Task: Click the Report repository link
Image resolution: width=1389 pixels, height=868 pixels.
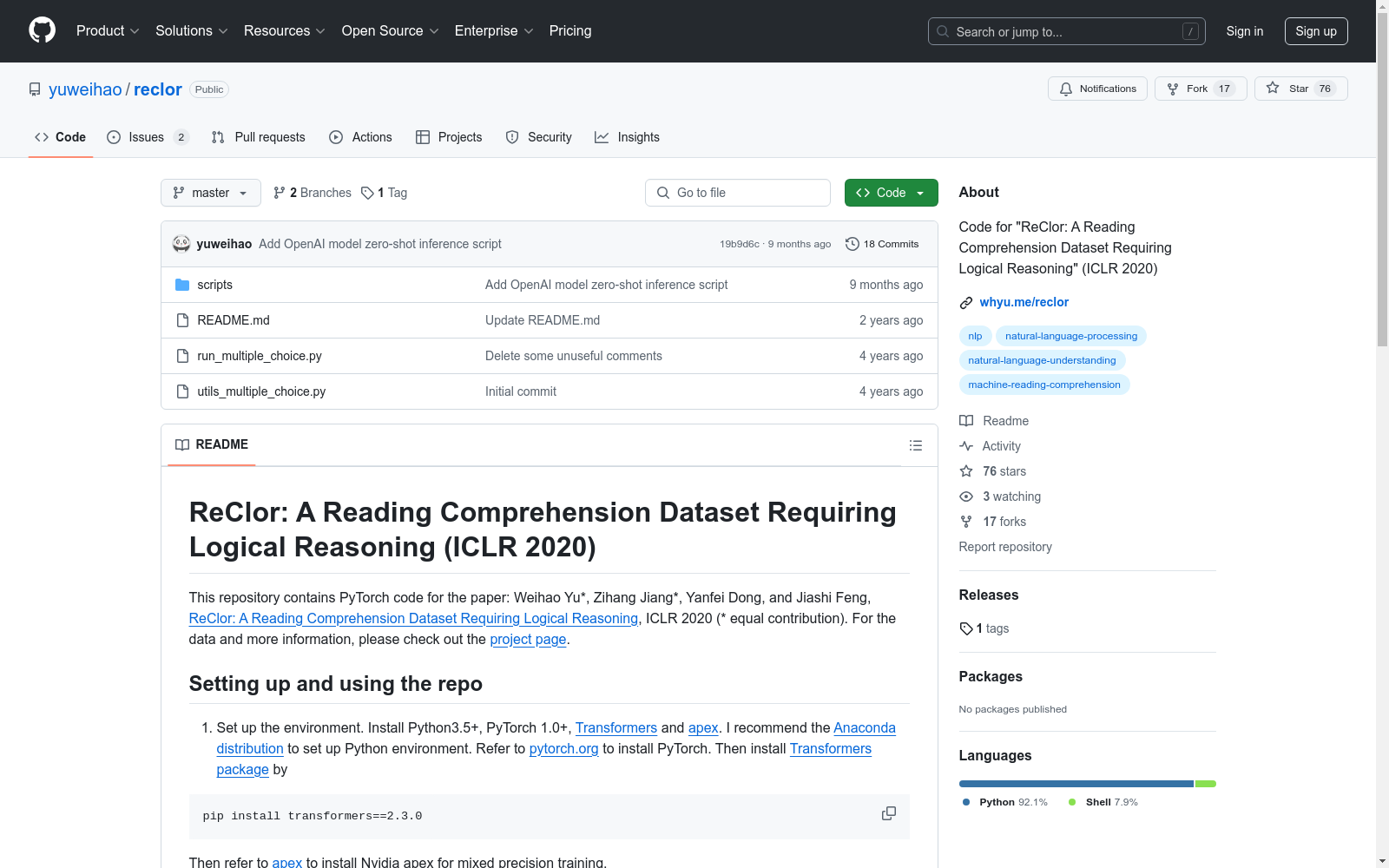Action: (1005, 547)
